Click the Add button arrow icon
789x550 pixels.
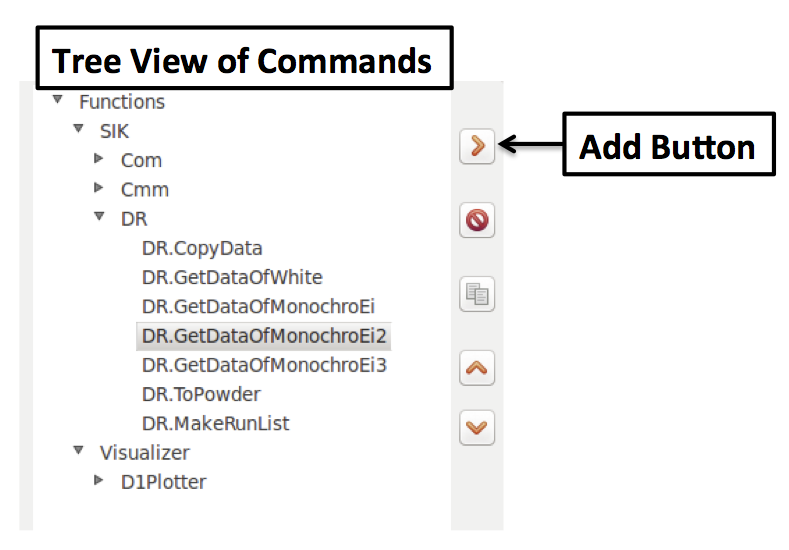(477, 146)
